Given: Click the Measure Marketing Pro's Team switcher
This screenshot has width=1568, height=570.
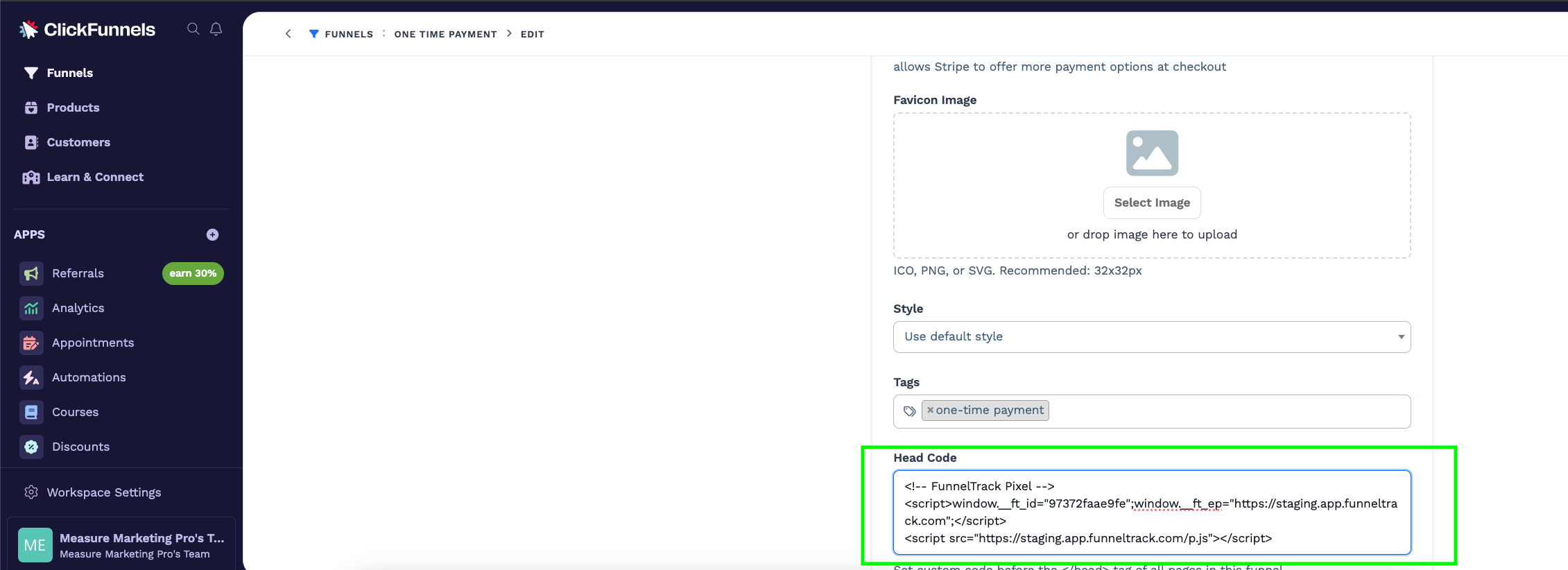Looking at the screenshot, I should coord(121,545).
